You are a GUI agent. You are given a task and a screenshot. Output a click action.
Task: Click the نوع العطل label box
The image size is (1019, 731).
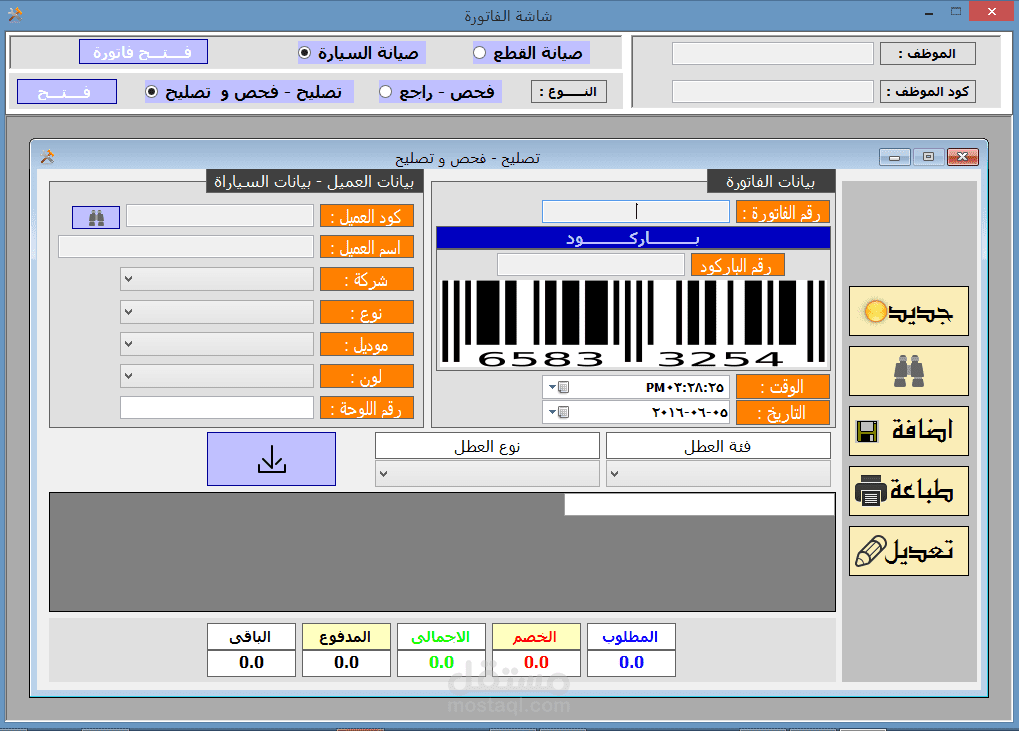coord(487,446)
